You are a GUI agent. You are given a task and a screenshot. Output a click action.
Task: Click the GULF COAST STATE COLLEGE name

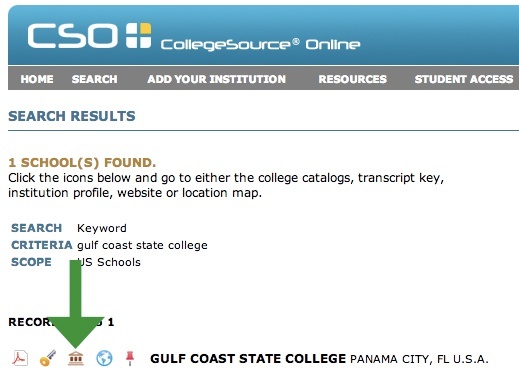248,359
